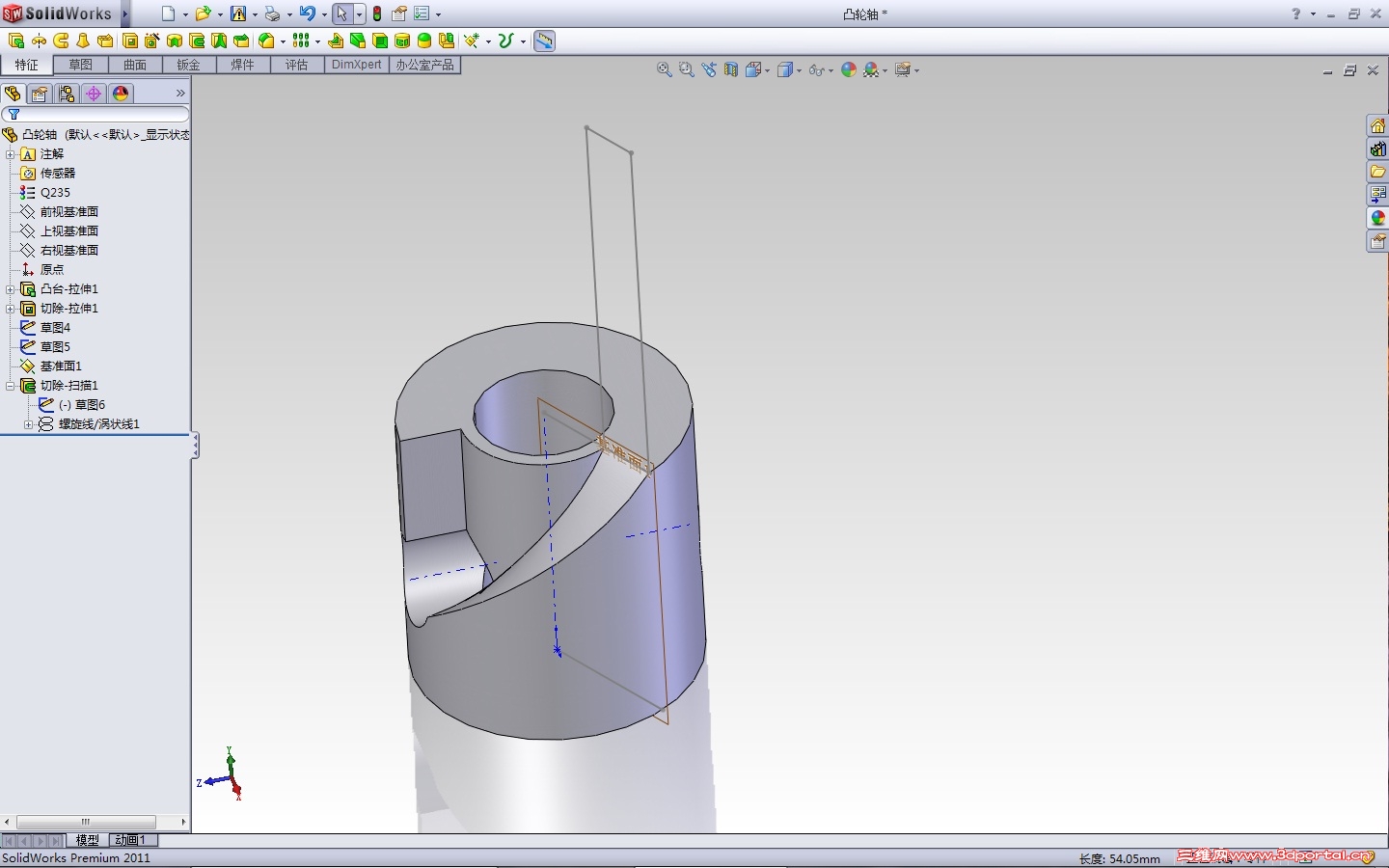This screenshot has width=1389, height=868.
Task: Select the Fillet tool
Action: [266, 41]
